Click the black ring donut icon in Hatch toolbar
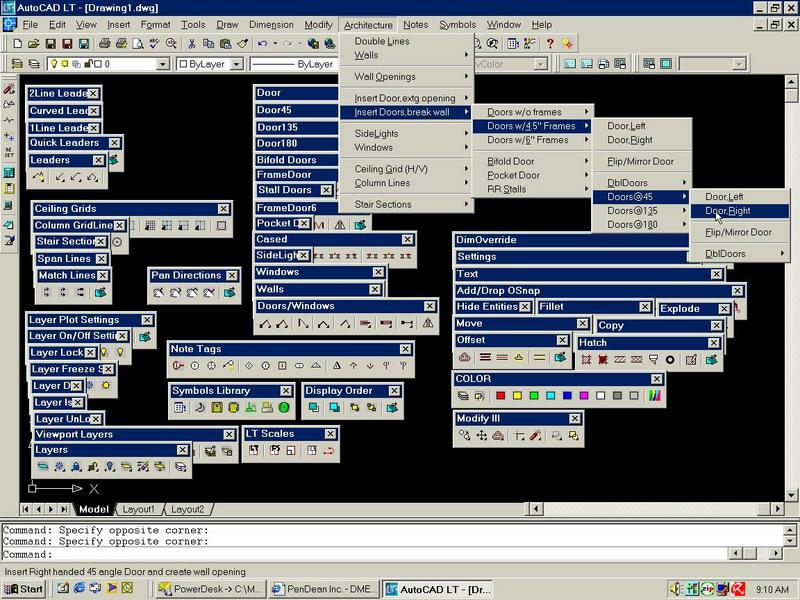 click(x=670, y=360)
